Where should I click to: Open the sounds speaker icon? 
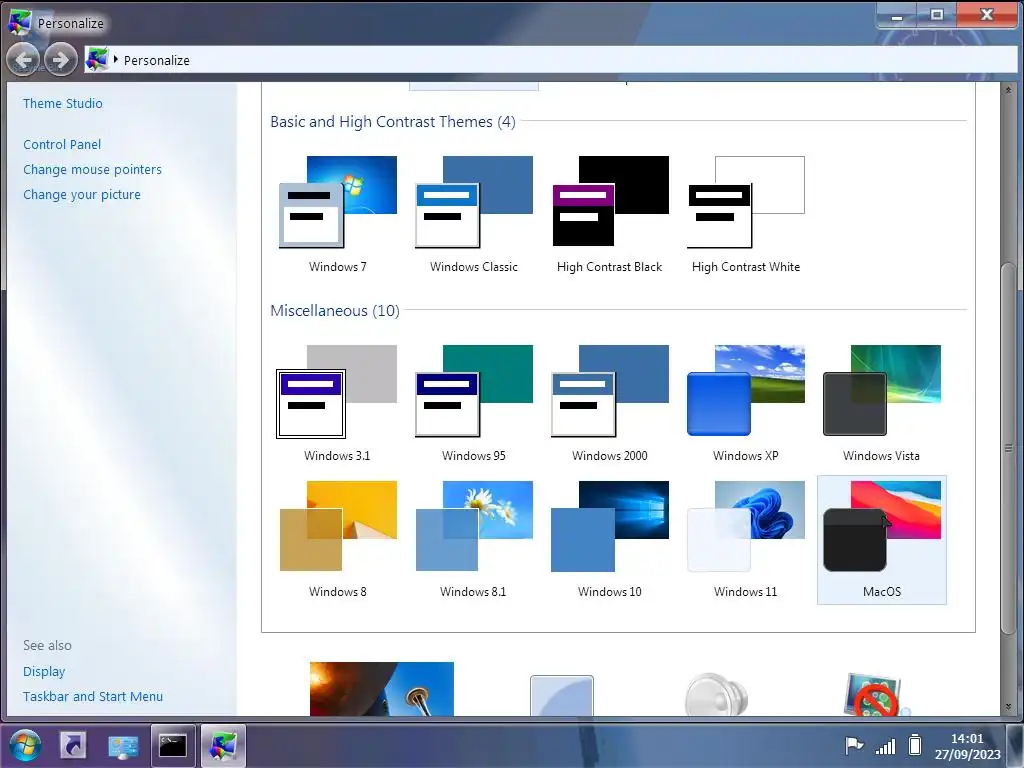click(716, 694)
